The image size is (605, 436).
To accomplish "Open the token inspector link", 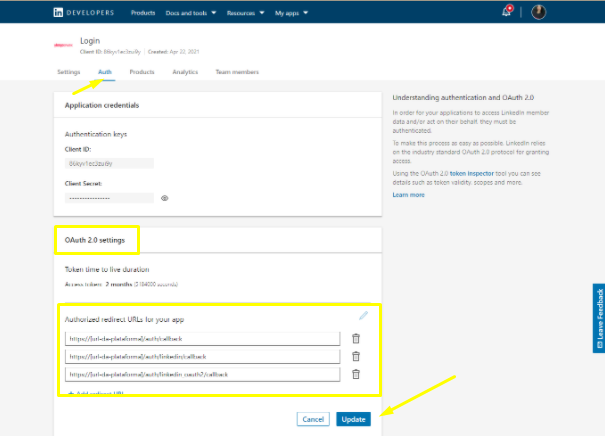I will (x=471, y=174).
